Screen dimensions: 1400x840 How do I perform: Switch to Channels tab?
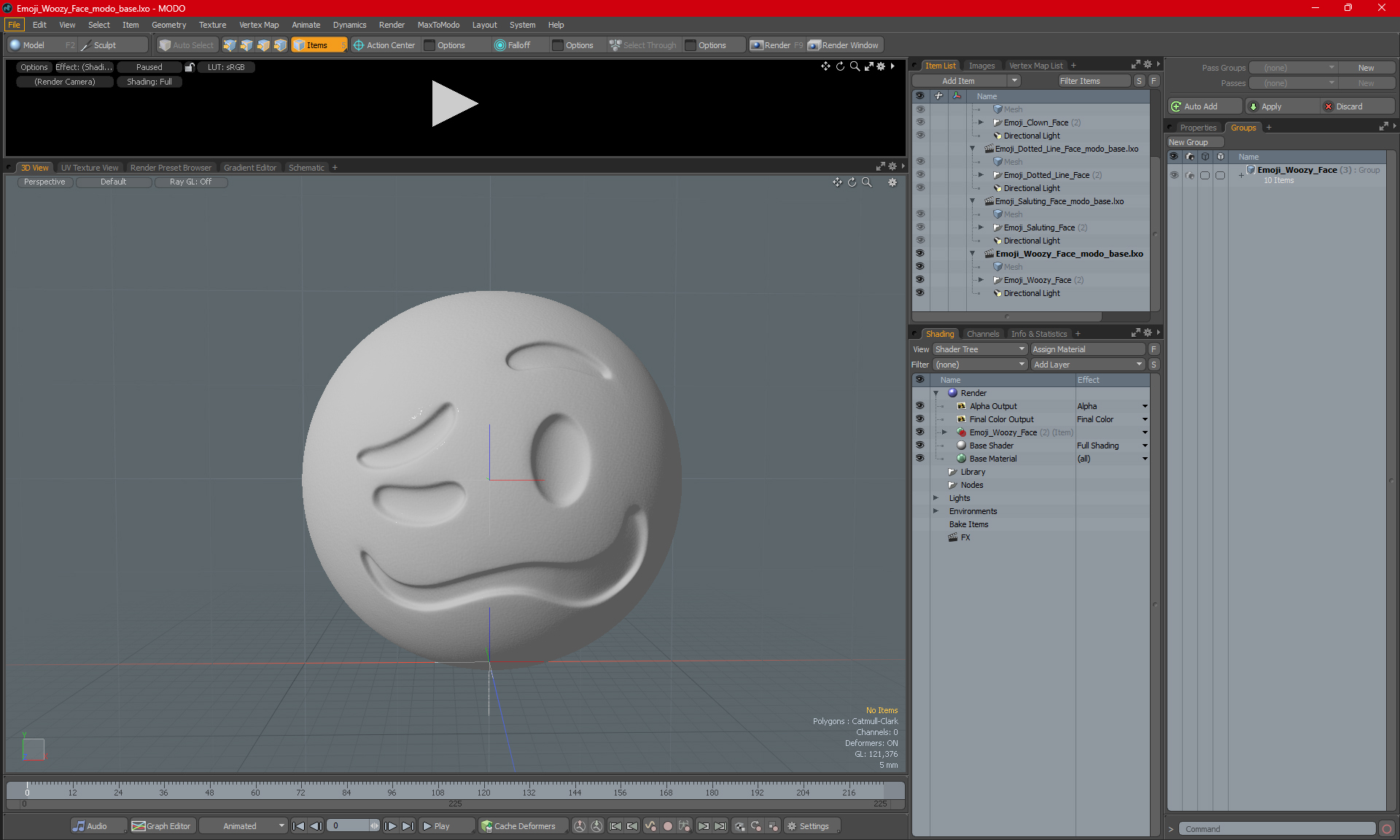point(983,334)
